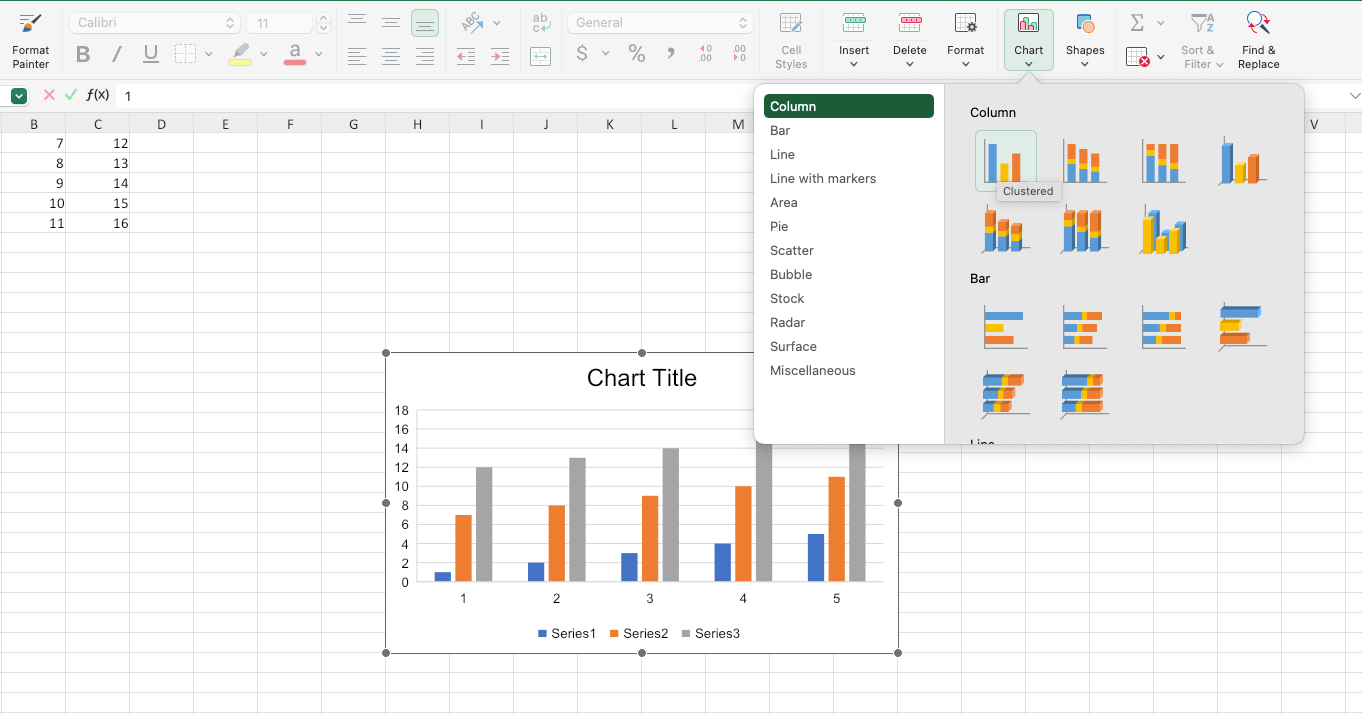The height and width of the screenshot is (715, 1362).
Task: Click Find & Replace
Action: (x=1258, y=40)
